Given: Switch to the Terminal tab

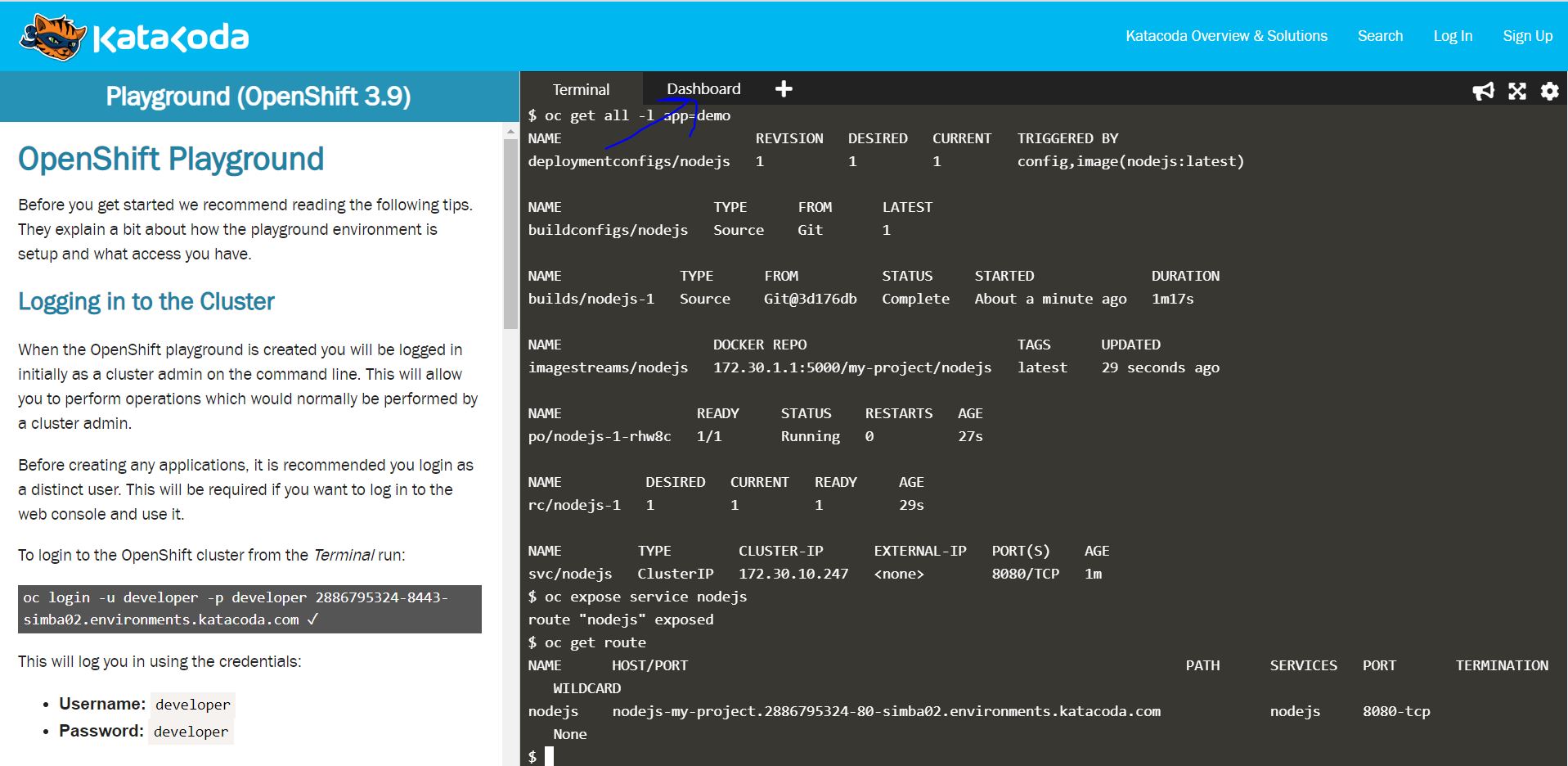Looking at the screenshot, I should 581,89.
